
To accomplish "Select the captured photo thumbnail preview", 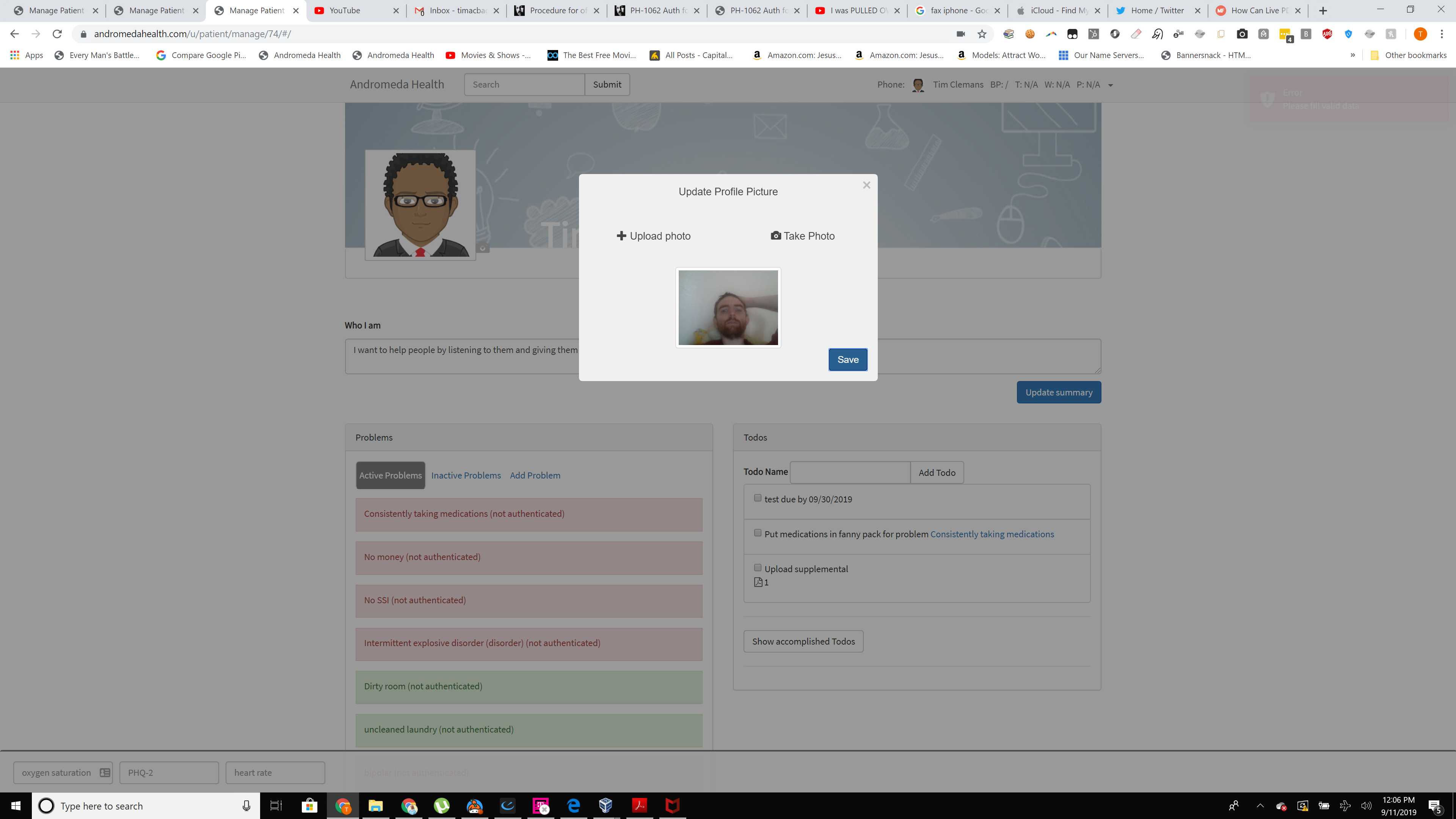I will (728, 308).
